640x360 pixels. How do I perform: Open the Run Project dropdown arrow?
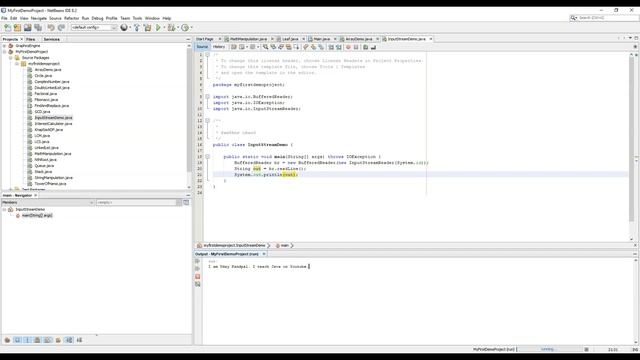pos(164,27)
